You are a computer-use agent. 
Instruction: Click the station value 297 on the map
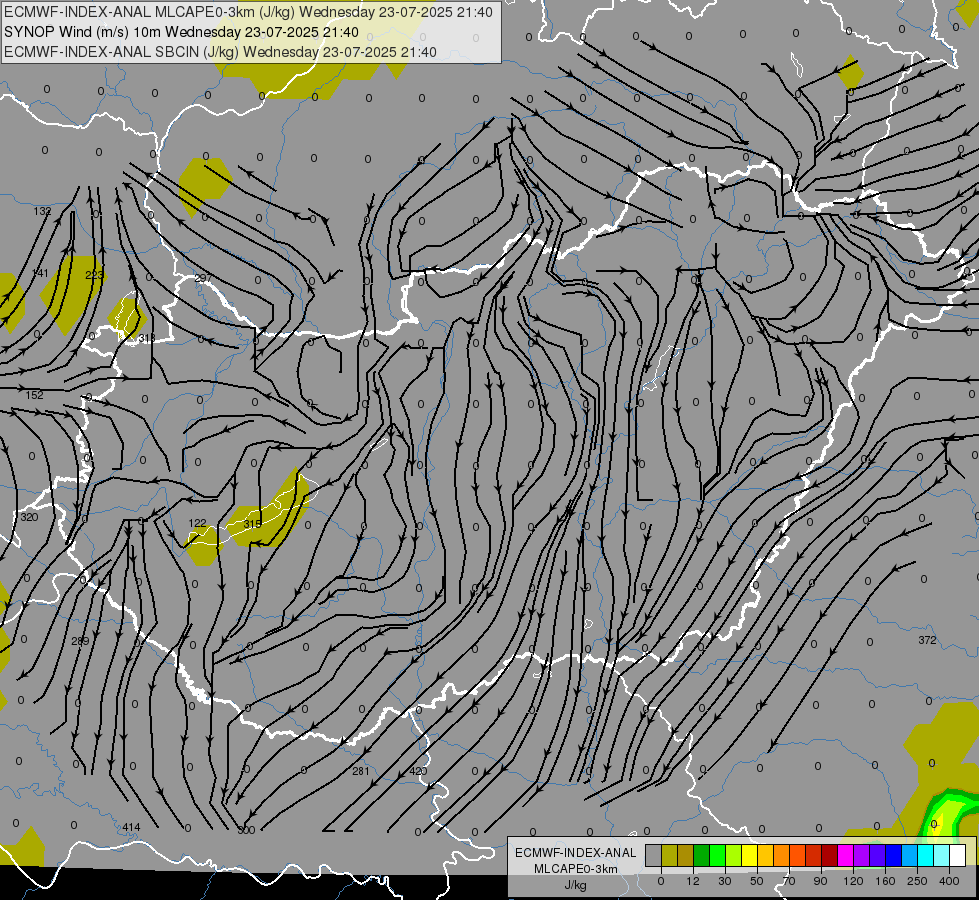(203, 278)
